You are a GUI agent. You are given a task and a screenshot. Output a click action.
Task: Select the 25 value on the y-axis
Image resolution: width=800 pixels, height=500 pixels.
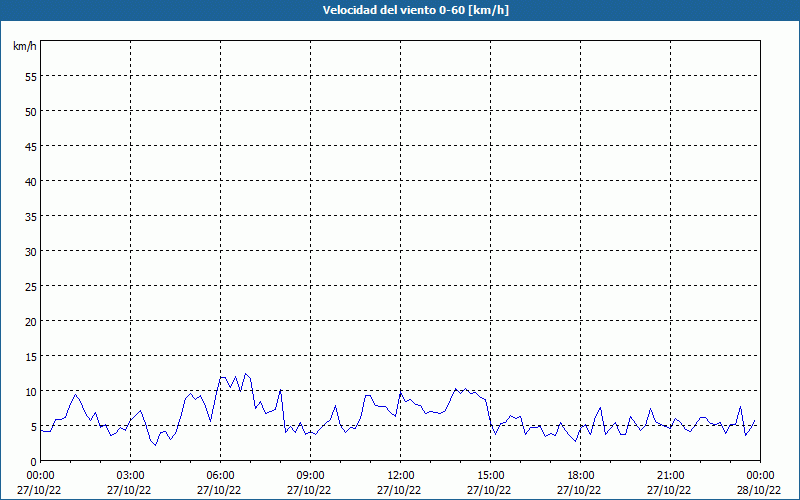click(x=31, y=286)
